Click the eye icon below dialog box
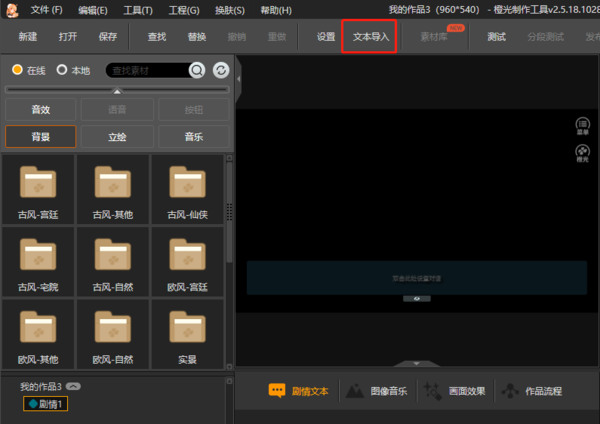This screenshot has height=424, width=600. pos(416,299)
